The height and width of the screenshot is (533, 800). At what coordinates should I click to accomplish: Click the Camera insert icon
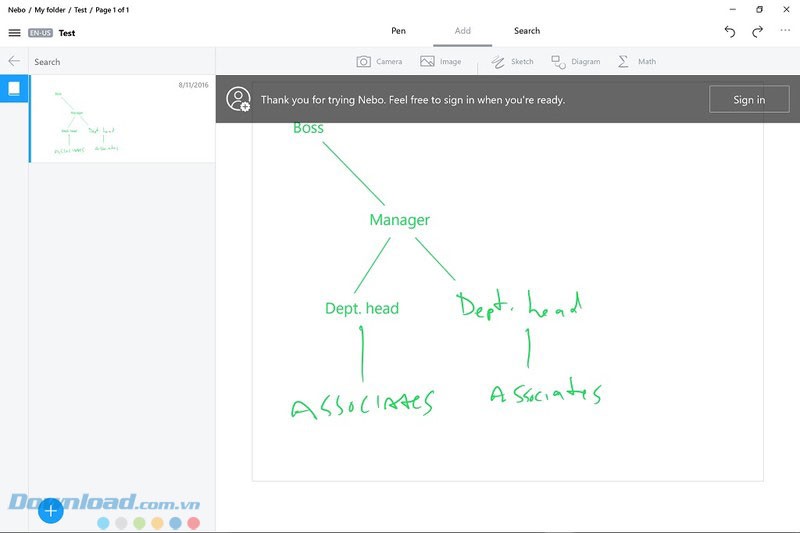click(364, 62)
